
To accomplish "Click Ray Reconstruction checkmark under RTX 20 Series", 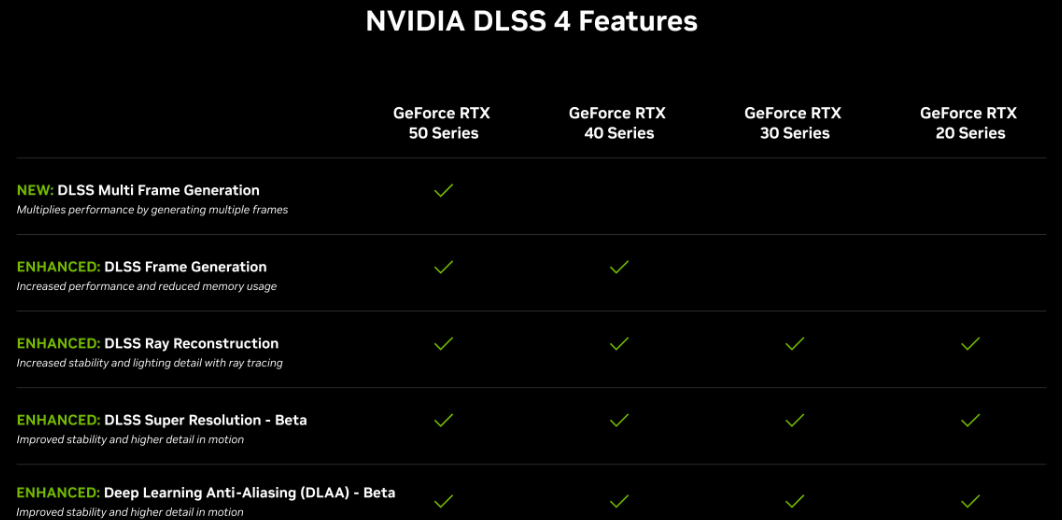I will [x=970, y=344].
